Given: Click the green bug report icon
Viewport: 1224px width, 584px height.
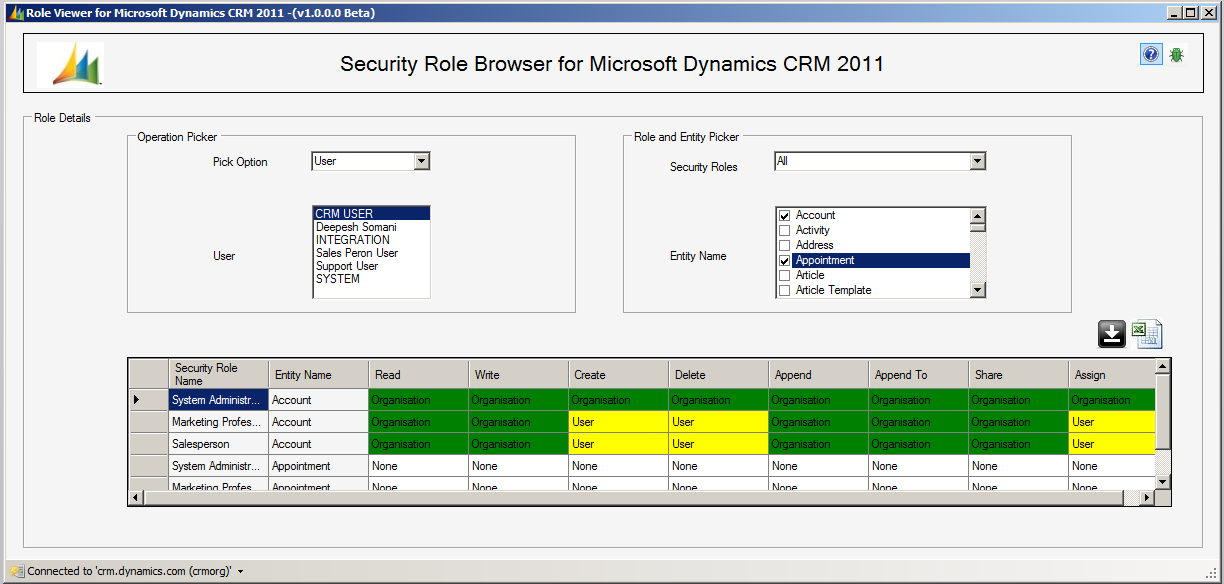Looking at the screenshot, I should (1177, 55).
